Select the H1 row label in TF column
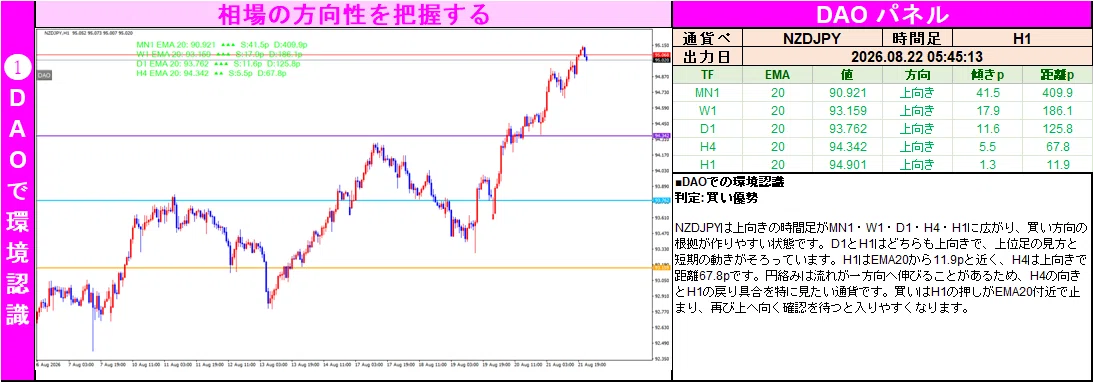The width and height of the screenshot is (1093, 382). pyautogui.click(x=708, y=165)
